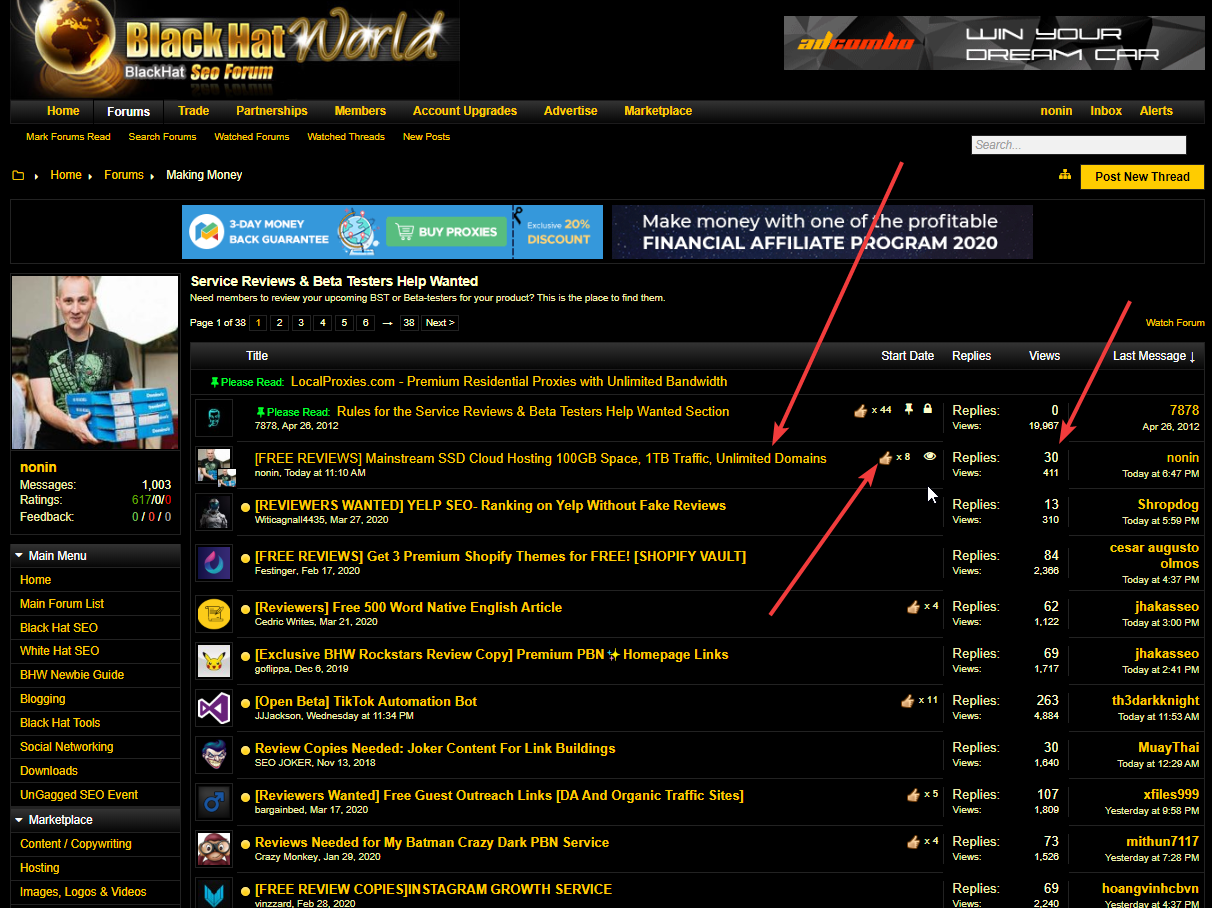This screenshot has height=908, width=1212.
Task: Collapse the Main Menu sidebar section
Action: [19, 556]
